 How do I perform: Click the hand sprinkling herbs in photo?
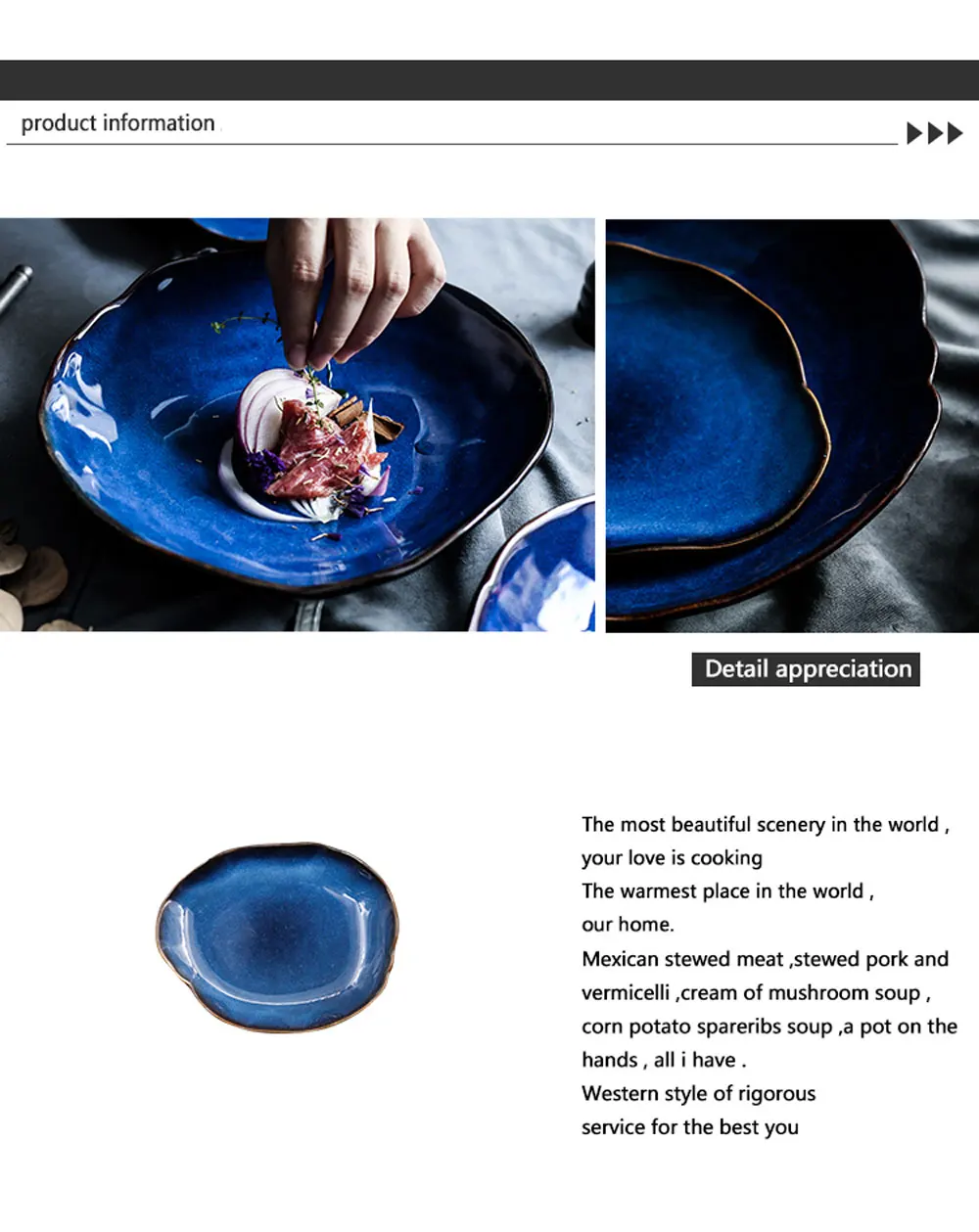pyautogui.click(x=352, y=289)
